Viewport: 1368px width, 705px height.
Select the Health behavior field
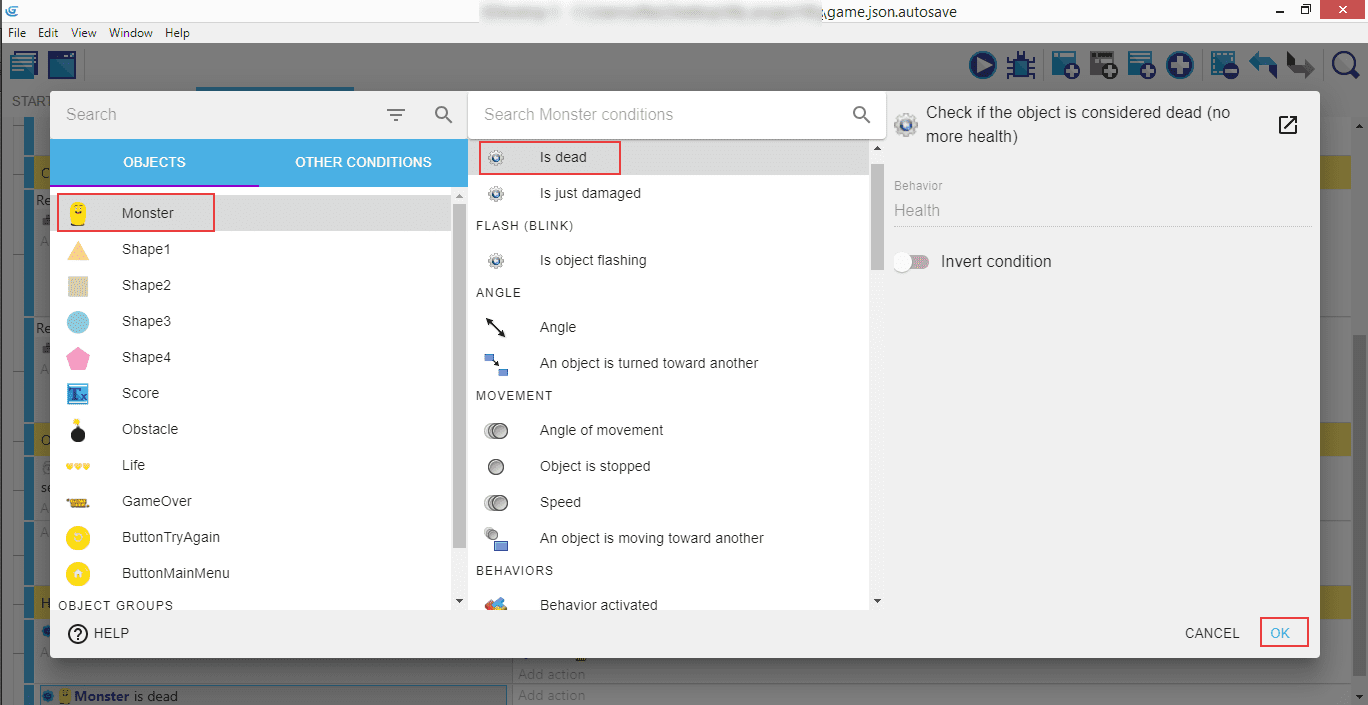[1100, 210]
